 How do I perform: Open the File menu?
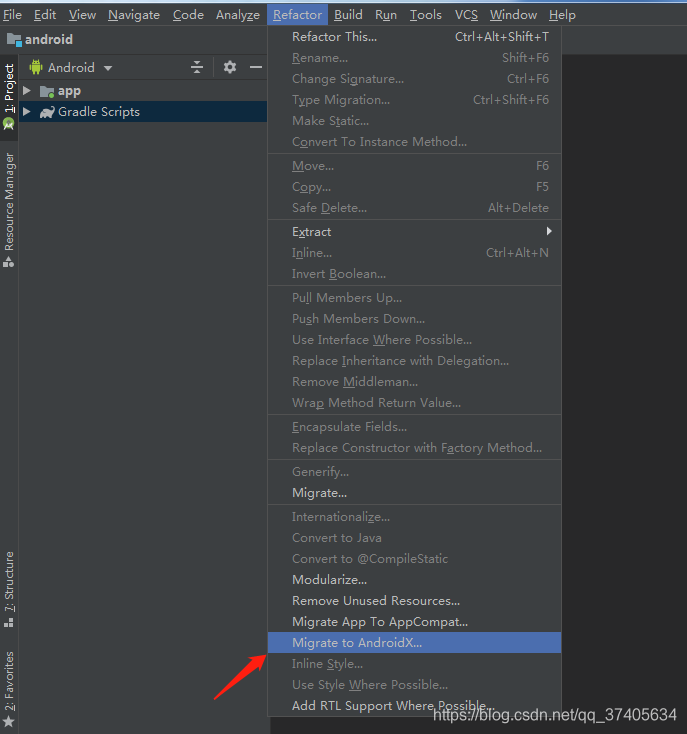pos(13,15)
